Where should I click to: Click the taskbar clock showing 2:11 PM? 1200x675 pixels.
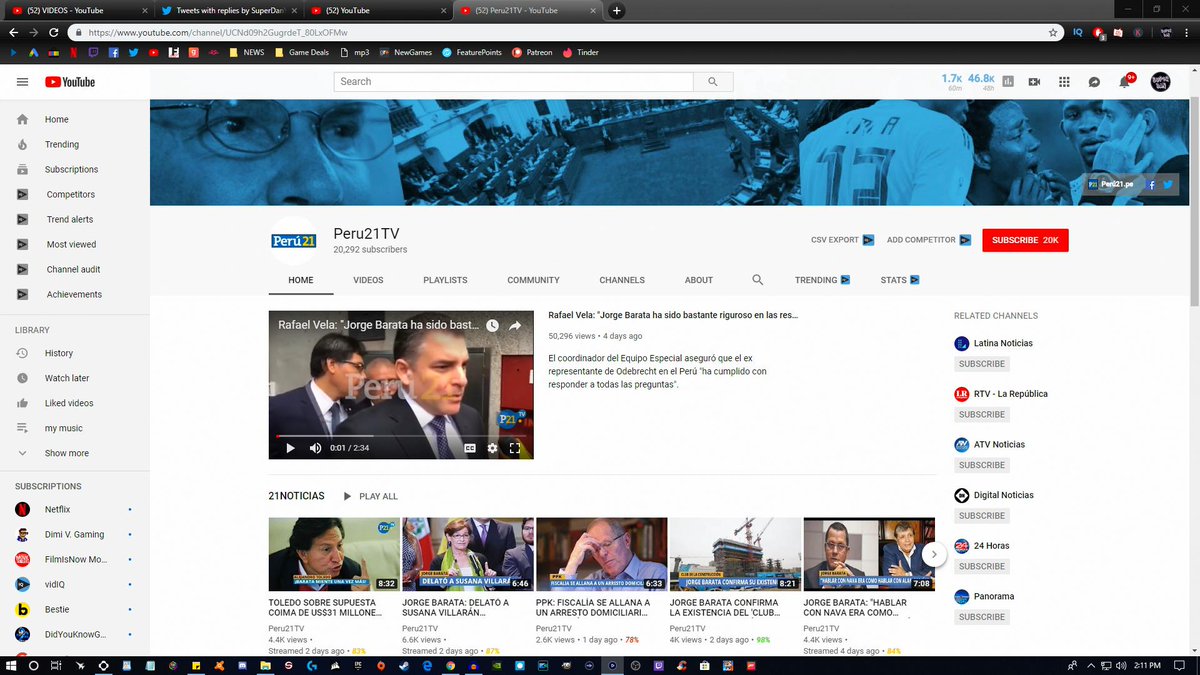[x=1146, y=665]
